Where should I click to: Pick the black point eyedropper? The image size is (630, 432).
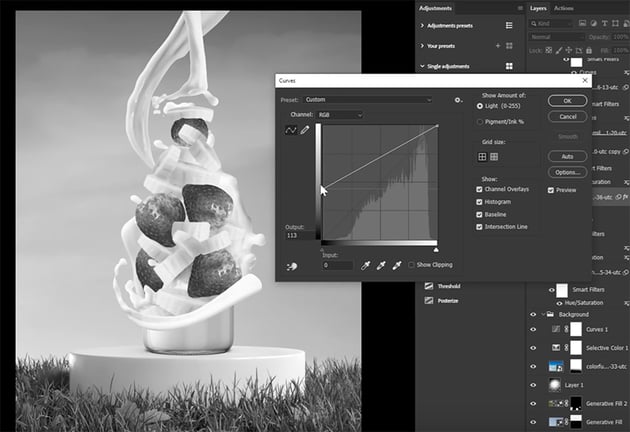[365, 265]
